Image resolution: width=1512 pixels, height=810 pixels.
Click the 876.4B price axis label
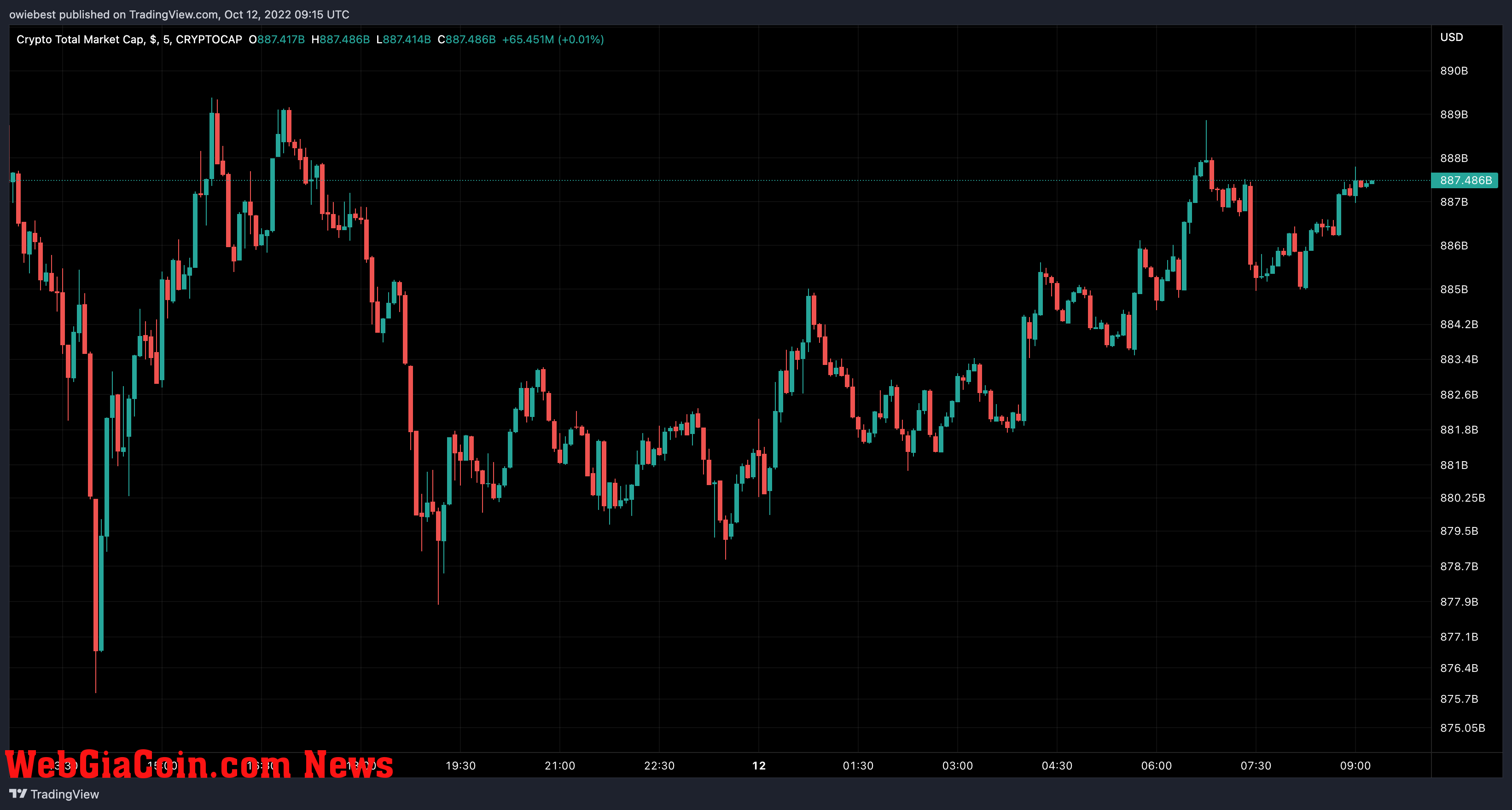point(1459,668)
